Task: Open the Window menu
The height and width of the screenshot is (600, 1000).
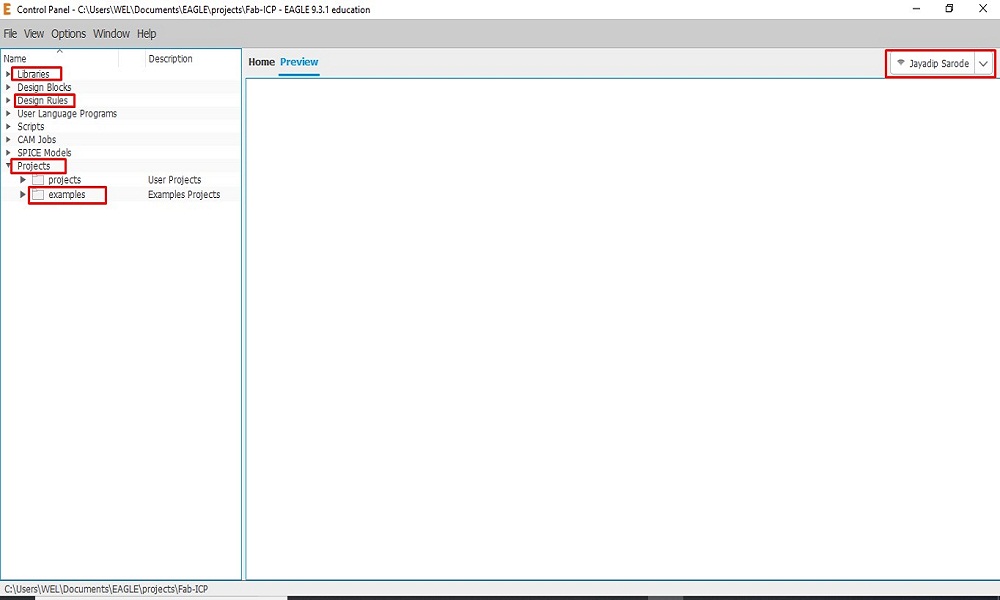Action: pos(111,34)
